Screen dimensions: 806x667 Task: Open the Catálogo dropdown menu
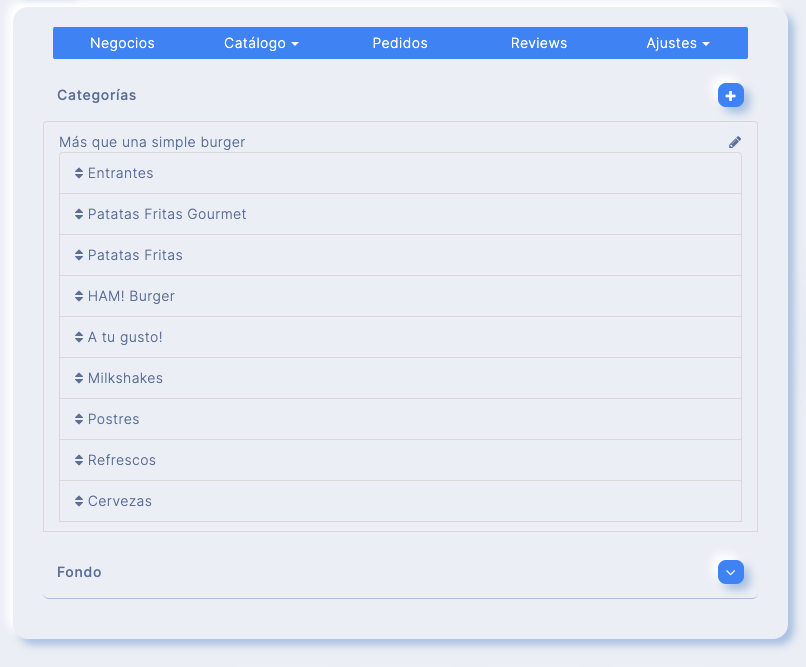261,43
